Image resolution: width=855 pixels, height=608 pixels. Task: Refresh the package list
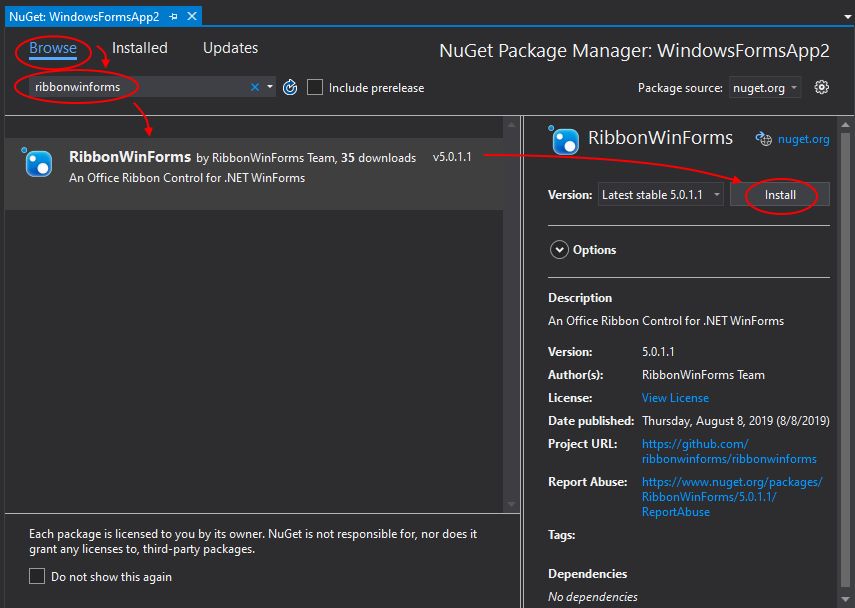(x=290, y=87)
